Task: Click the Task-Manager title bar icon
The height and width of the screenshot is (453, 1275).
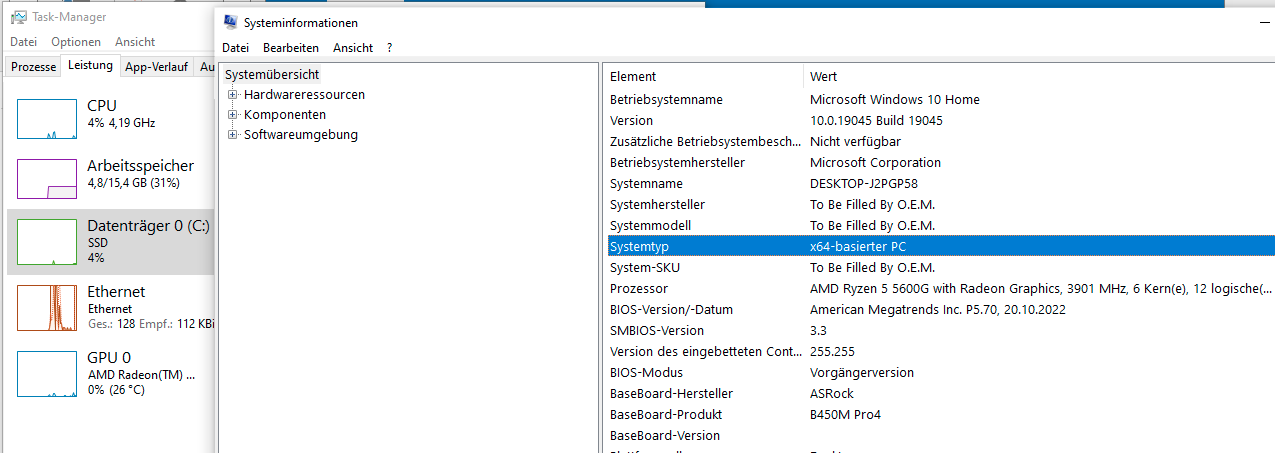Action: 18,17
